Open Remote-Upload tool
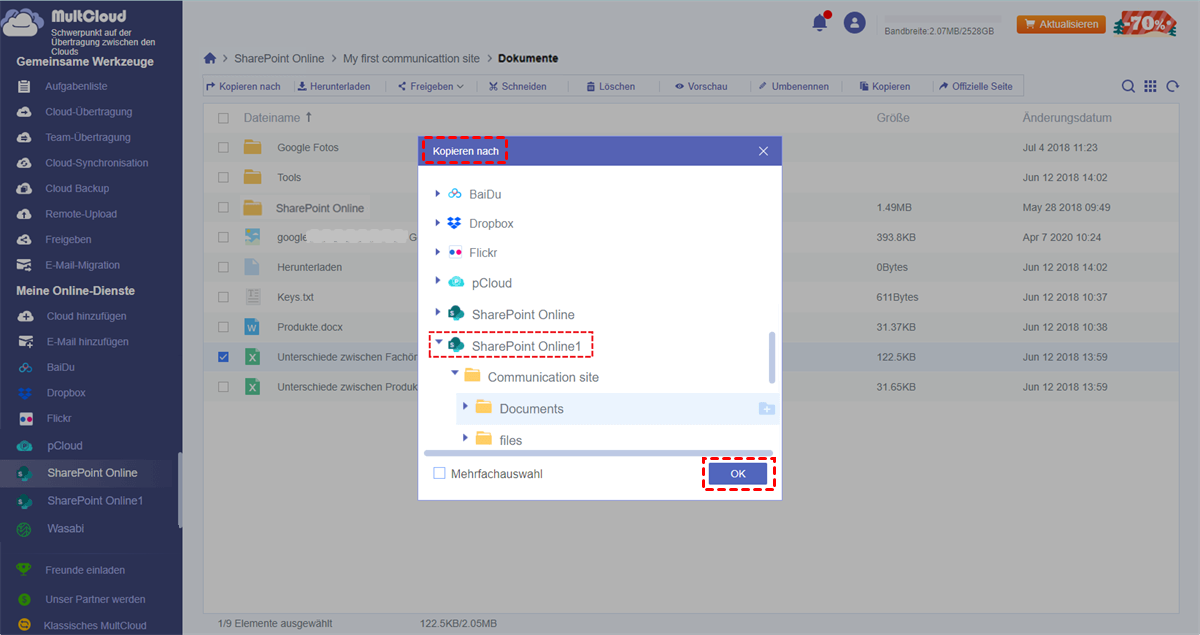Screen dimensions: 1200x635 80,214
